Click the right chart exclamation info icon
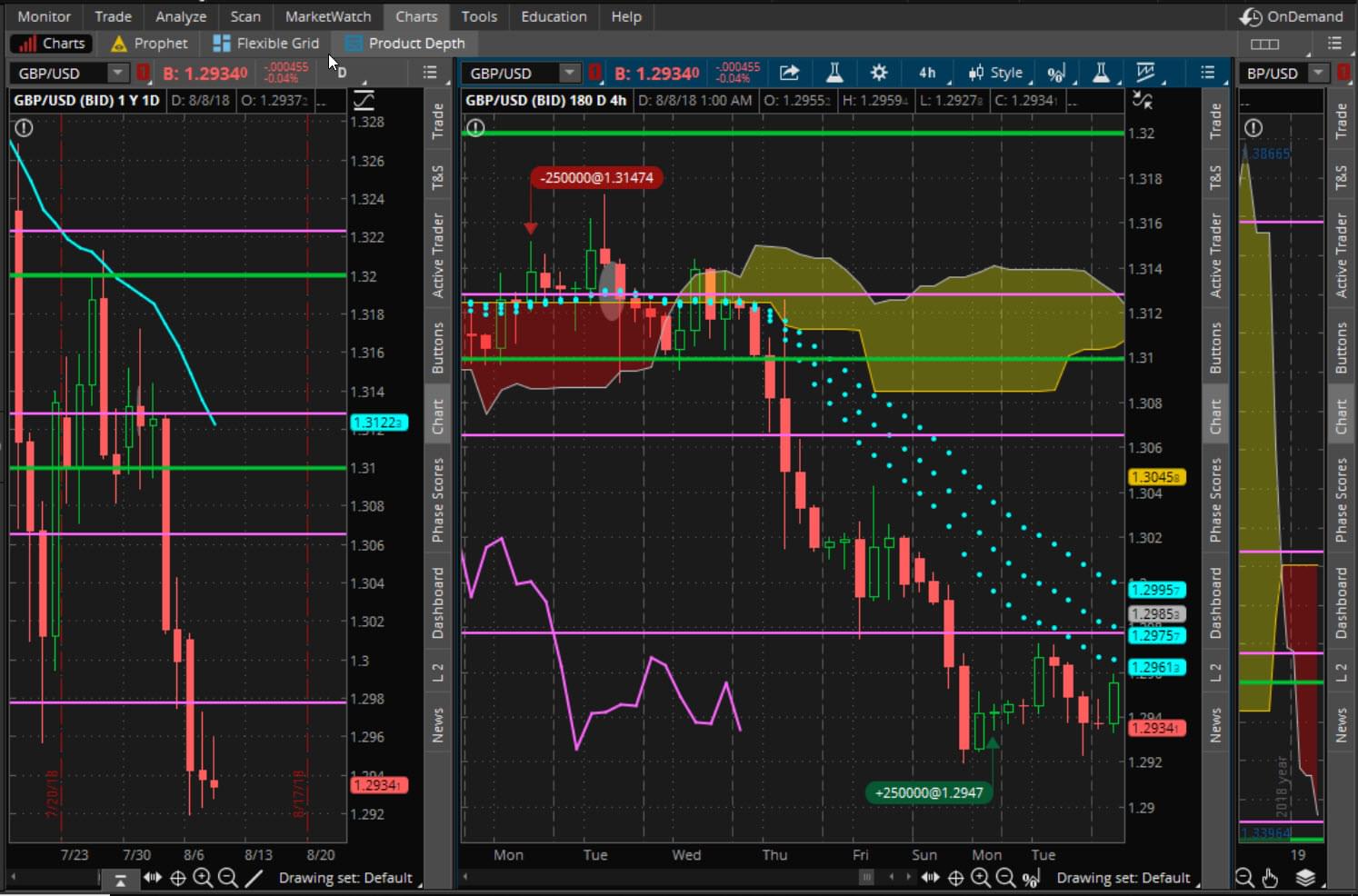 click(1253, 128)
